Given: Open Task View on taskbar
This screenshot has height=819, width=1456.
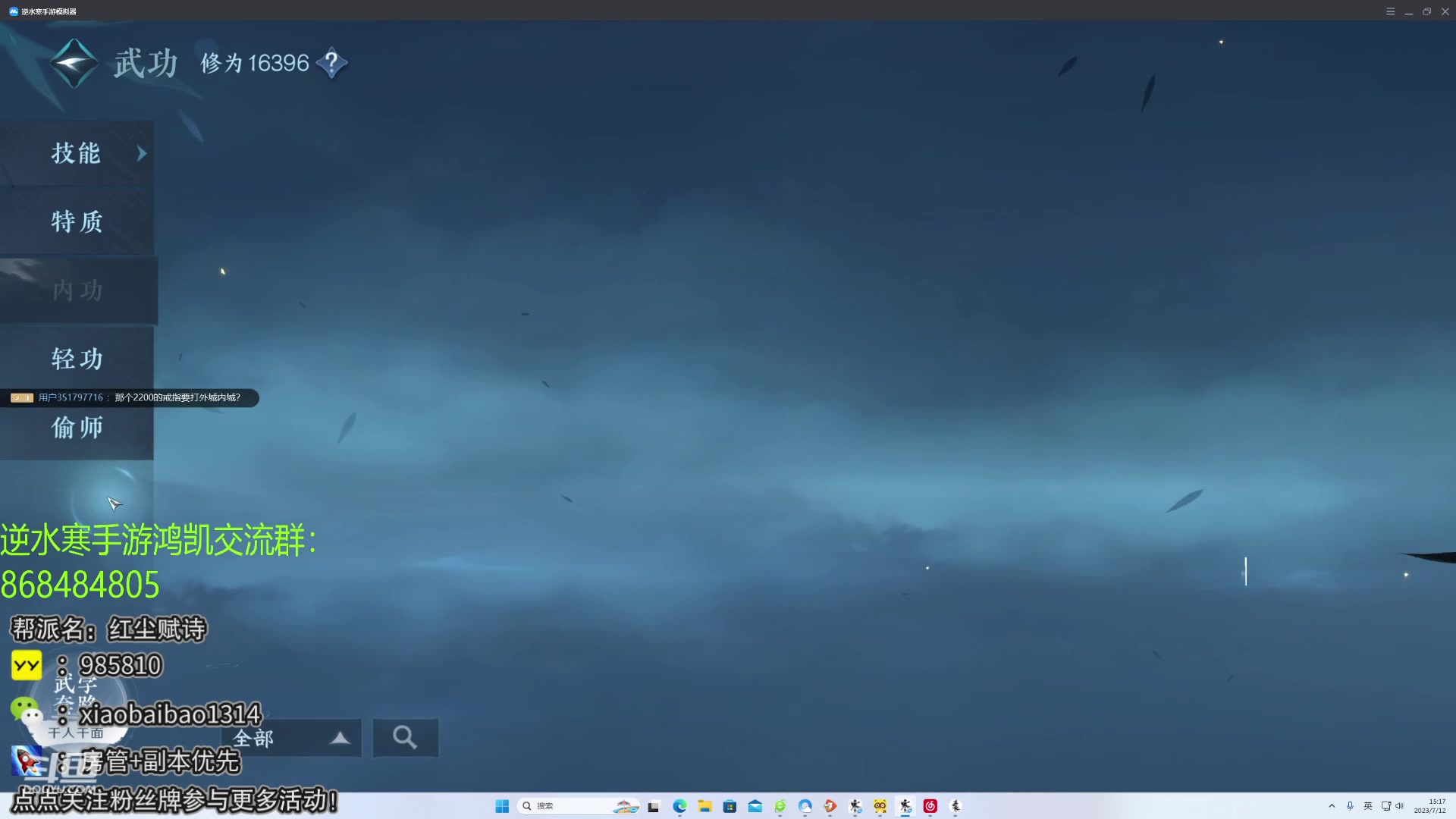Looking at the screenshot, I should tap(654, 806).
